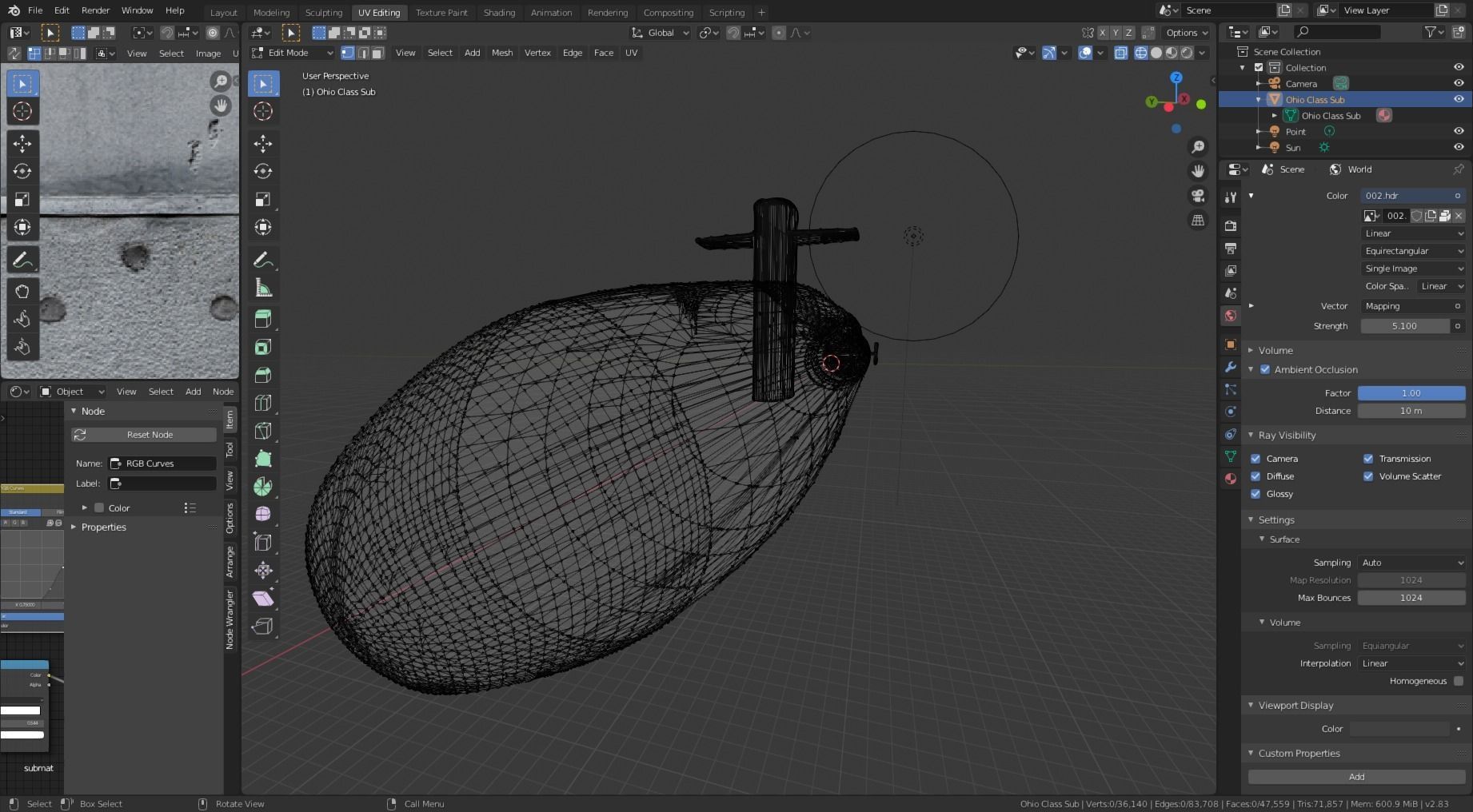Screen dimensions: 1473x812
Task: Click Add under Custom Properties
Action: (1356, 777)
